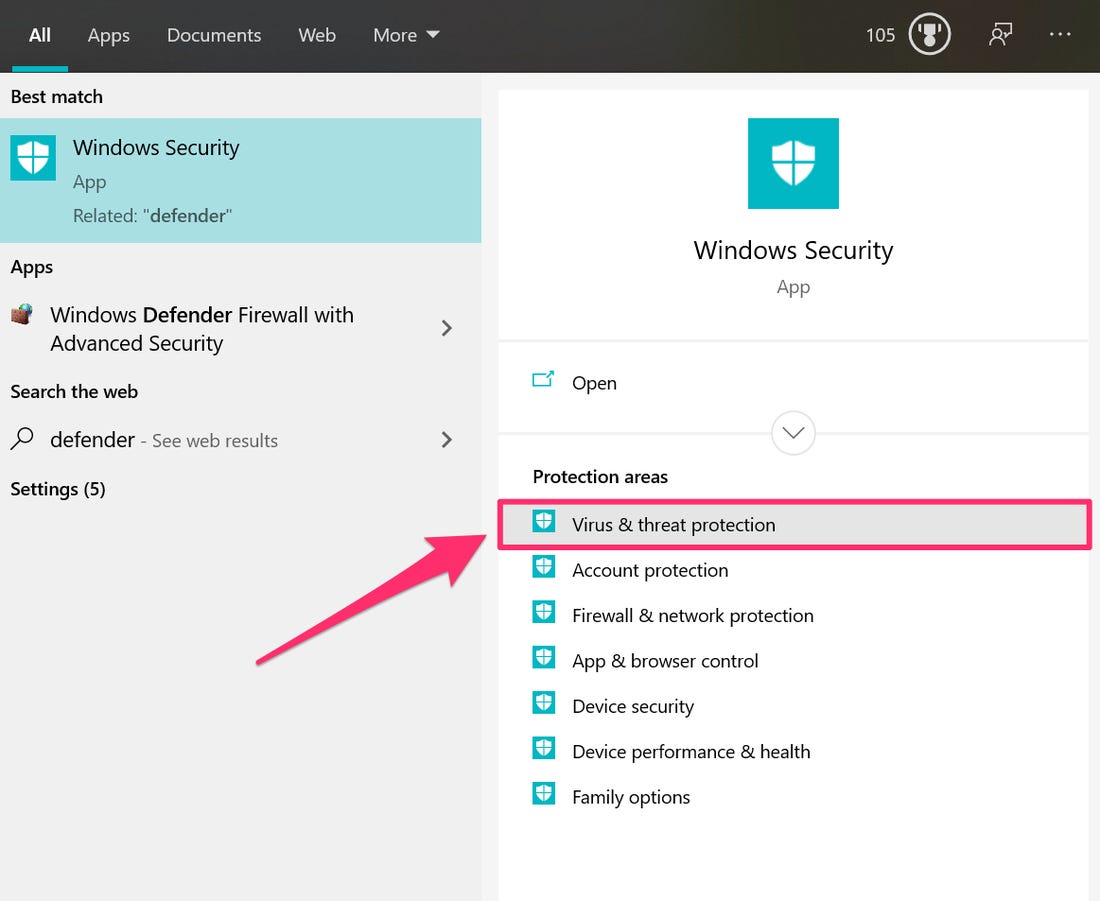Open Account protection
1100x901 pixels.
[793, 570]
